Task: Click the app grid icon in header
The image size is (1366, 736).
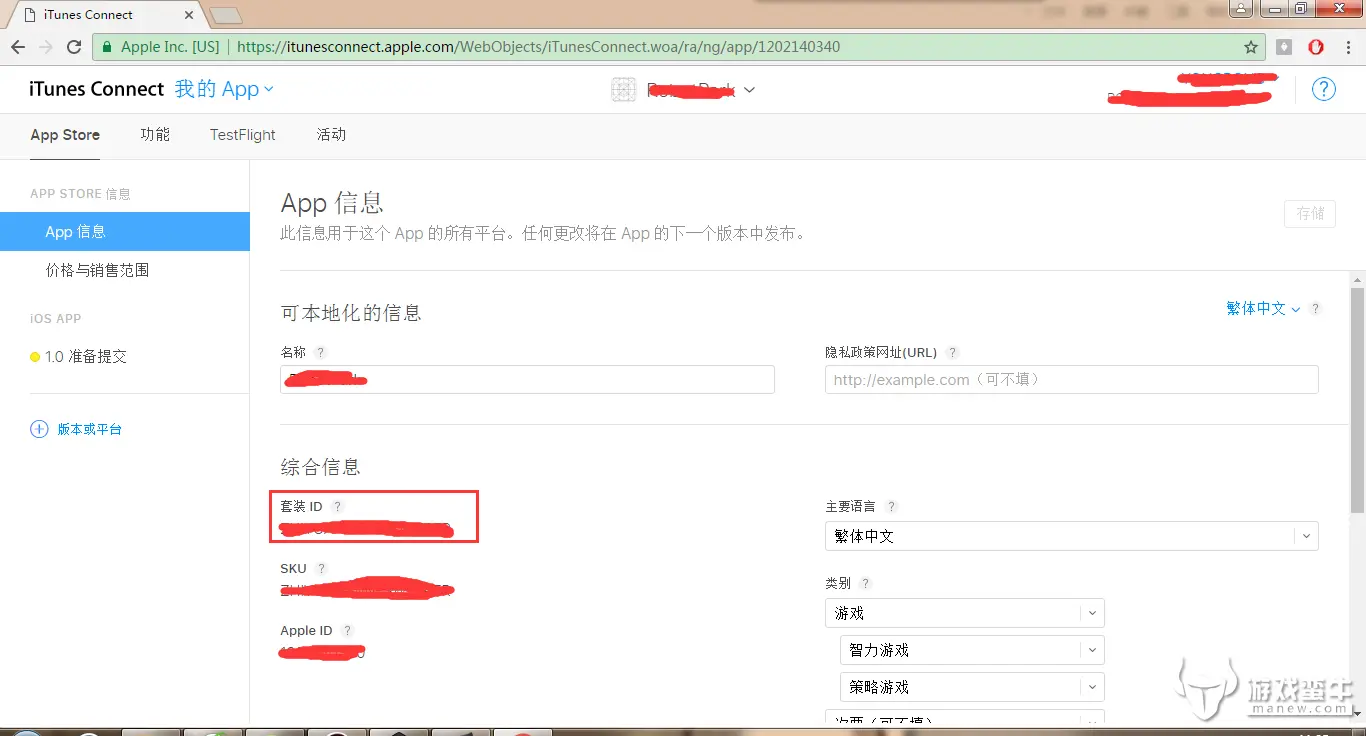Action: [x=623, y=90]
